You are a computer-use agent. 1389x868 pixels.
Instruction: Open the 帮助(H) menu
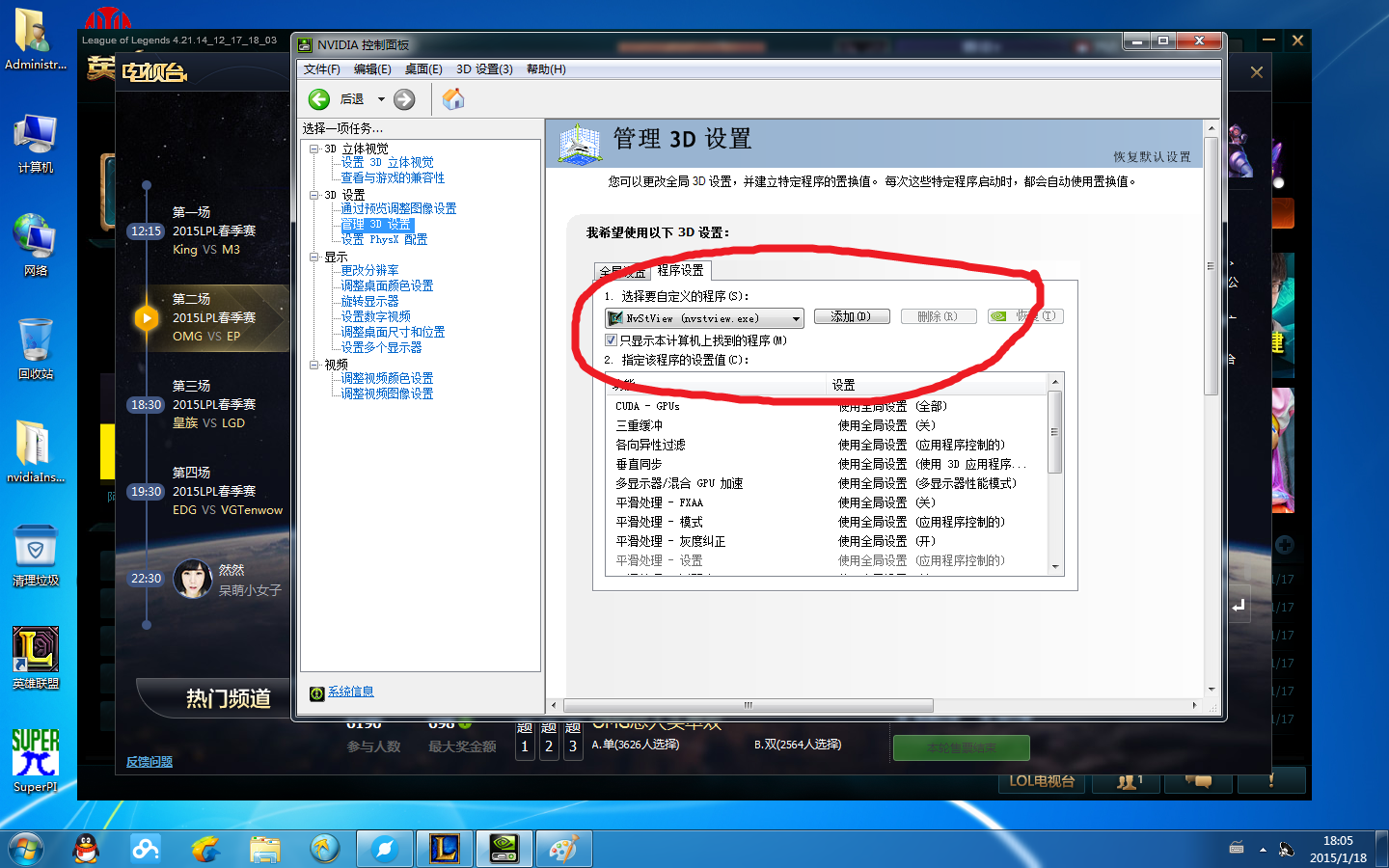point(546,69)
